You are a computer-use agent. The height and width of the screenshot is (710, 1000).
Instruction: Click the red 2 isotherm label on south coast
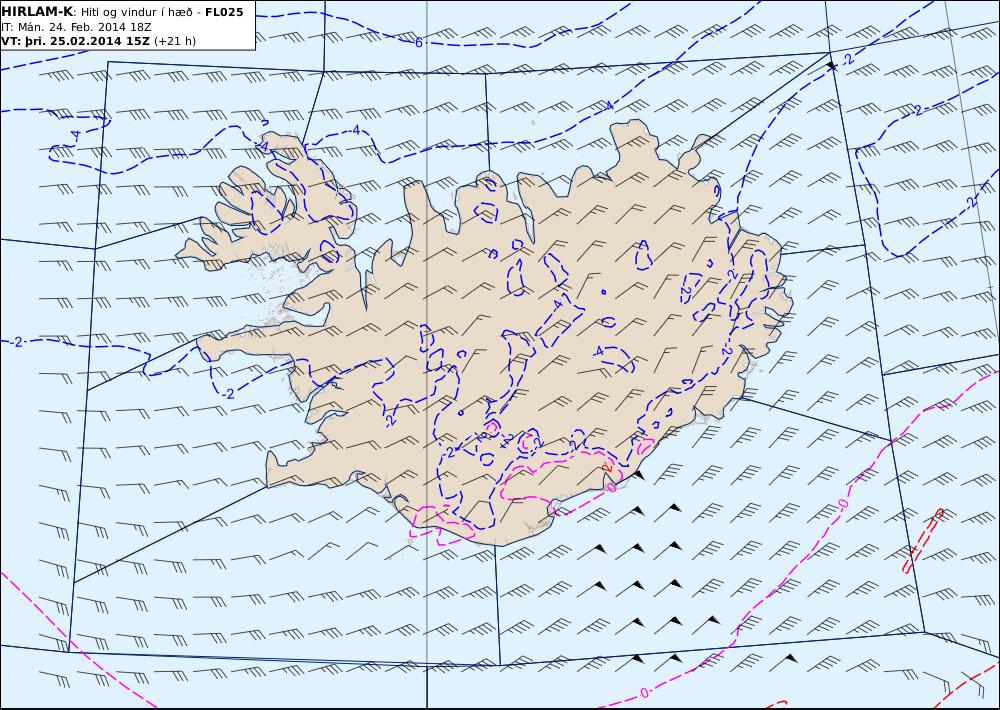607,467
